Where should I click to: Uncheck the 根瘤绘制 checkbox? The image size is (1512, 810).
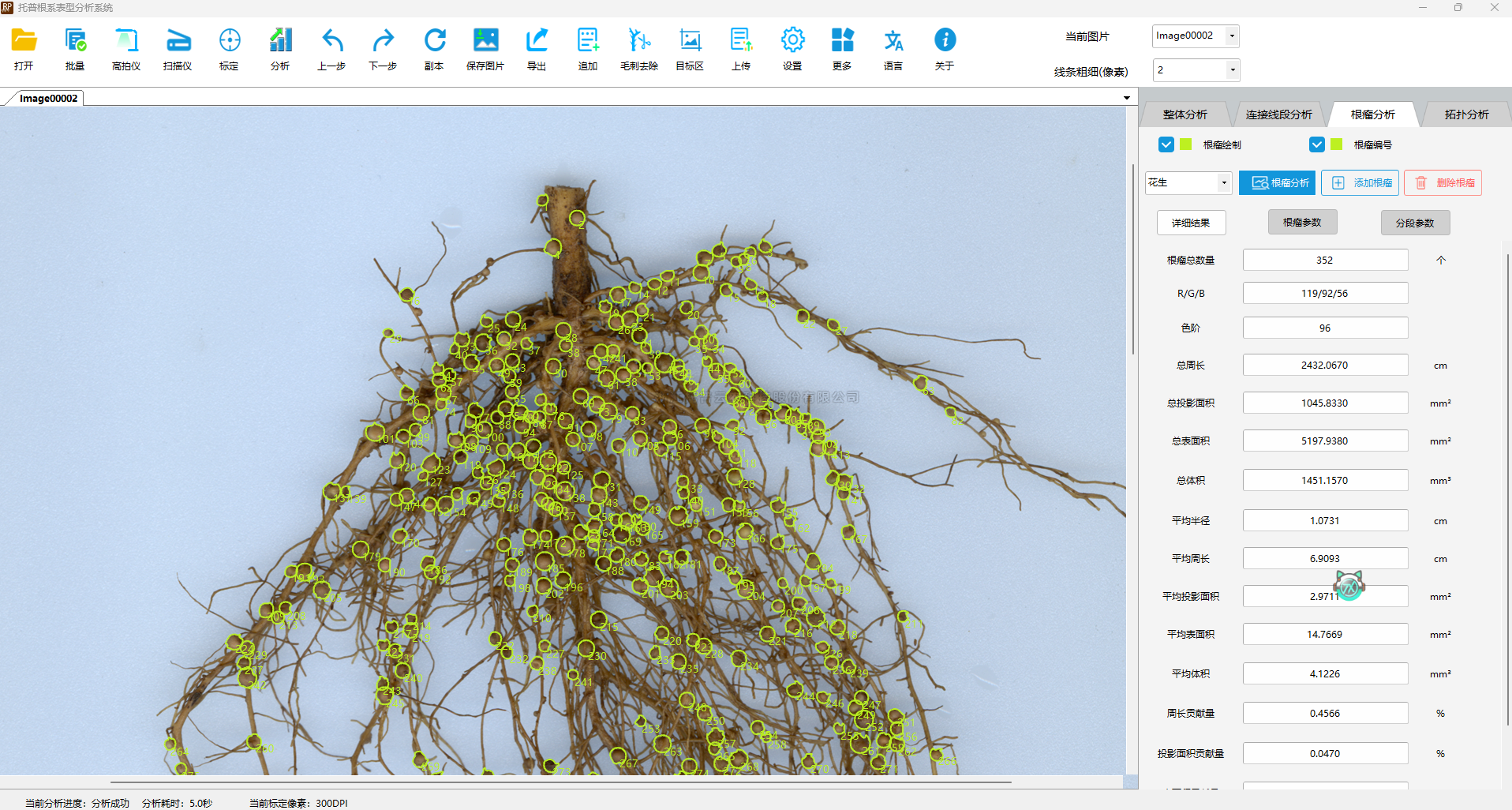point(1166,144)
